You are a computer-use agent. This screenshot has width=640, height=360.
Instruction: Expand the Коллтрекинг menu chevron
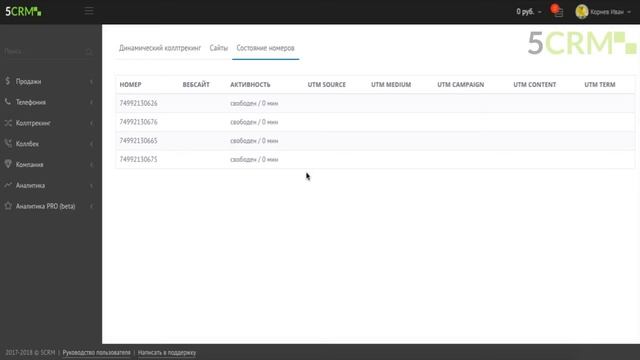tap(91, 123)
